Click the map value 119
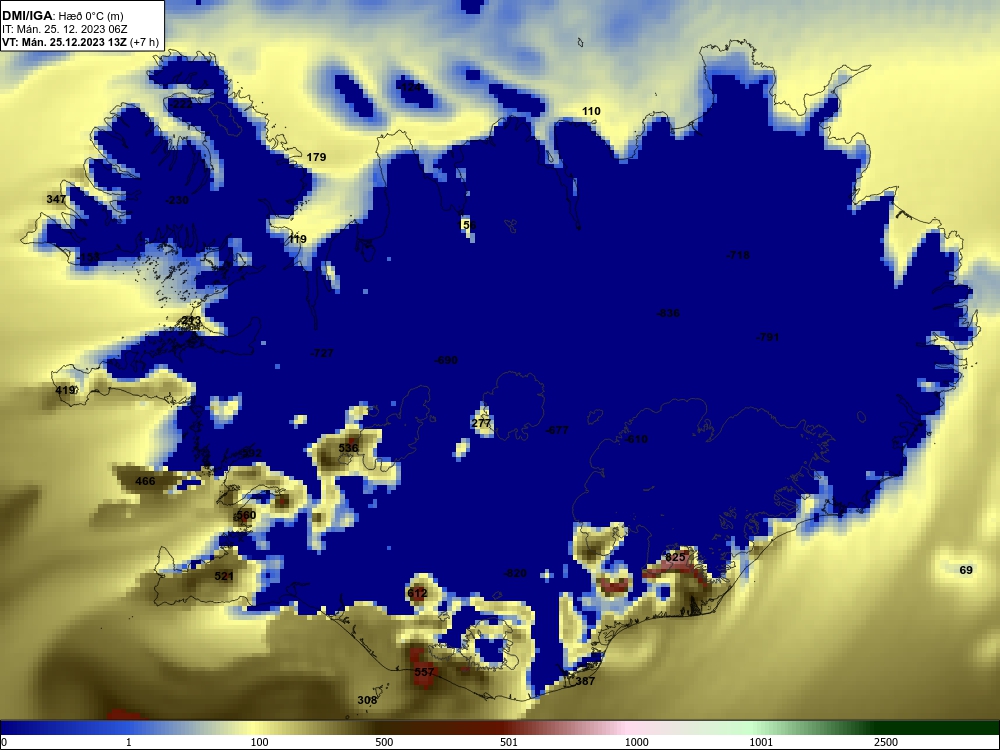 pos(297,239)
